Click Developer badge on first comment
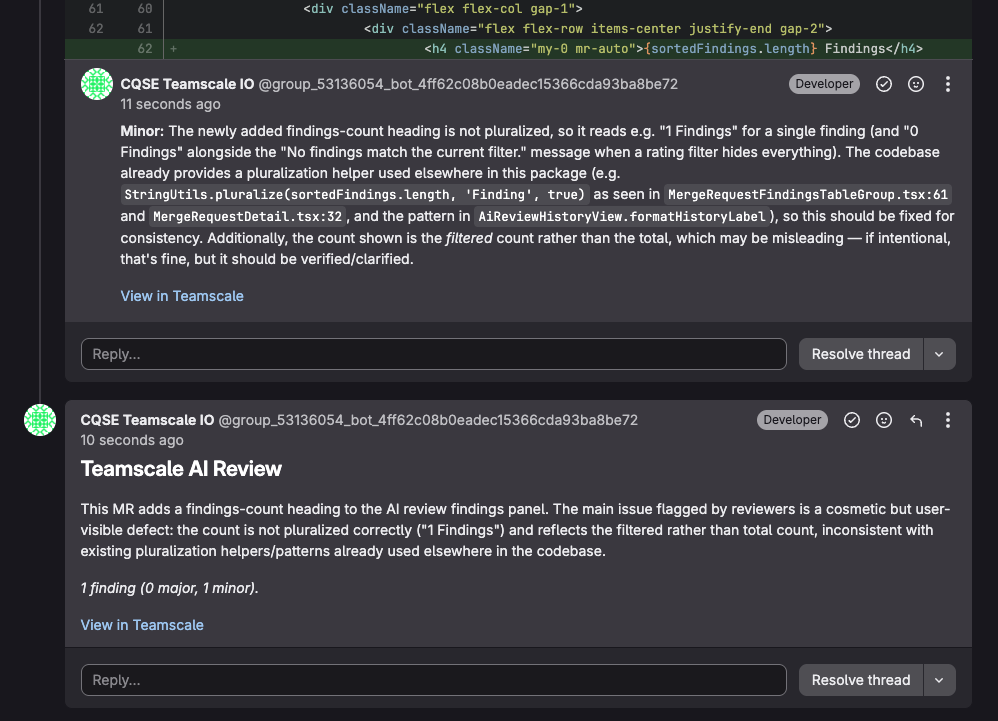This screenshot has width=998, height=721. (824, 84)
